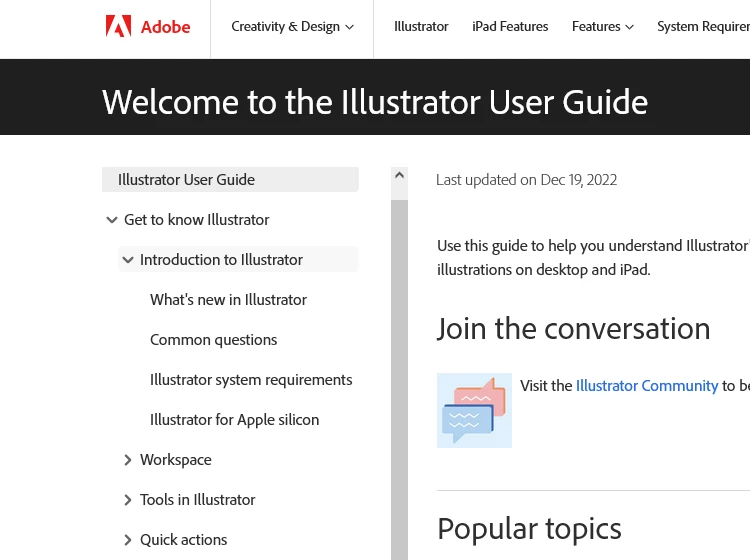Open the Illustrator nav link

[x=421, y=27]
